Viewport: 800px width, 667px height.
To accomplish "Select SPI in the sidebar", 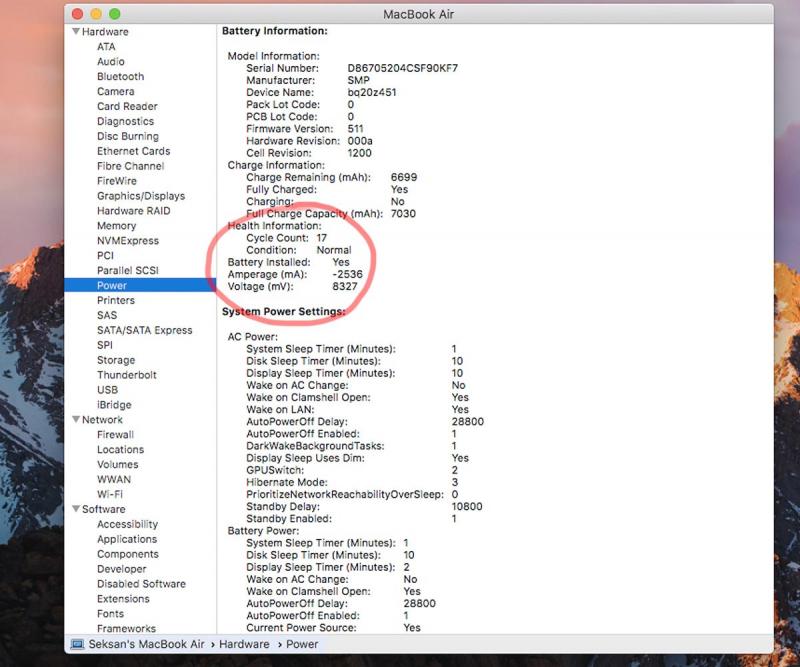I will coord(105,345).
